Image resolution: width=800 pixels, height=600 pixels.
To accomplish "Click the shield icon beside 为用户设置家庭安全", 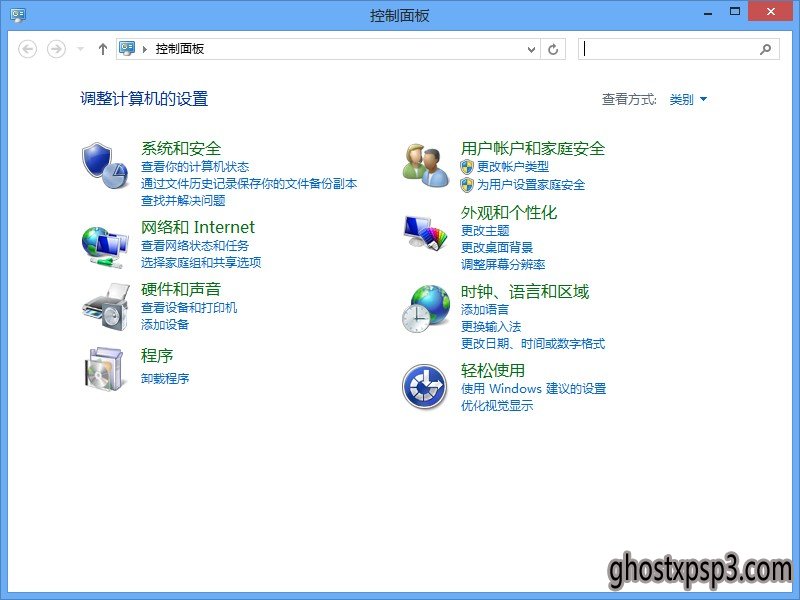I will point(467,185).
